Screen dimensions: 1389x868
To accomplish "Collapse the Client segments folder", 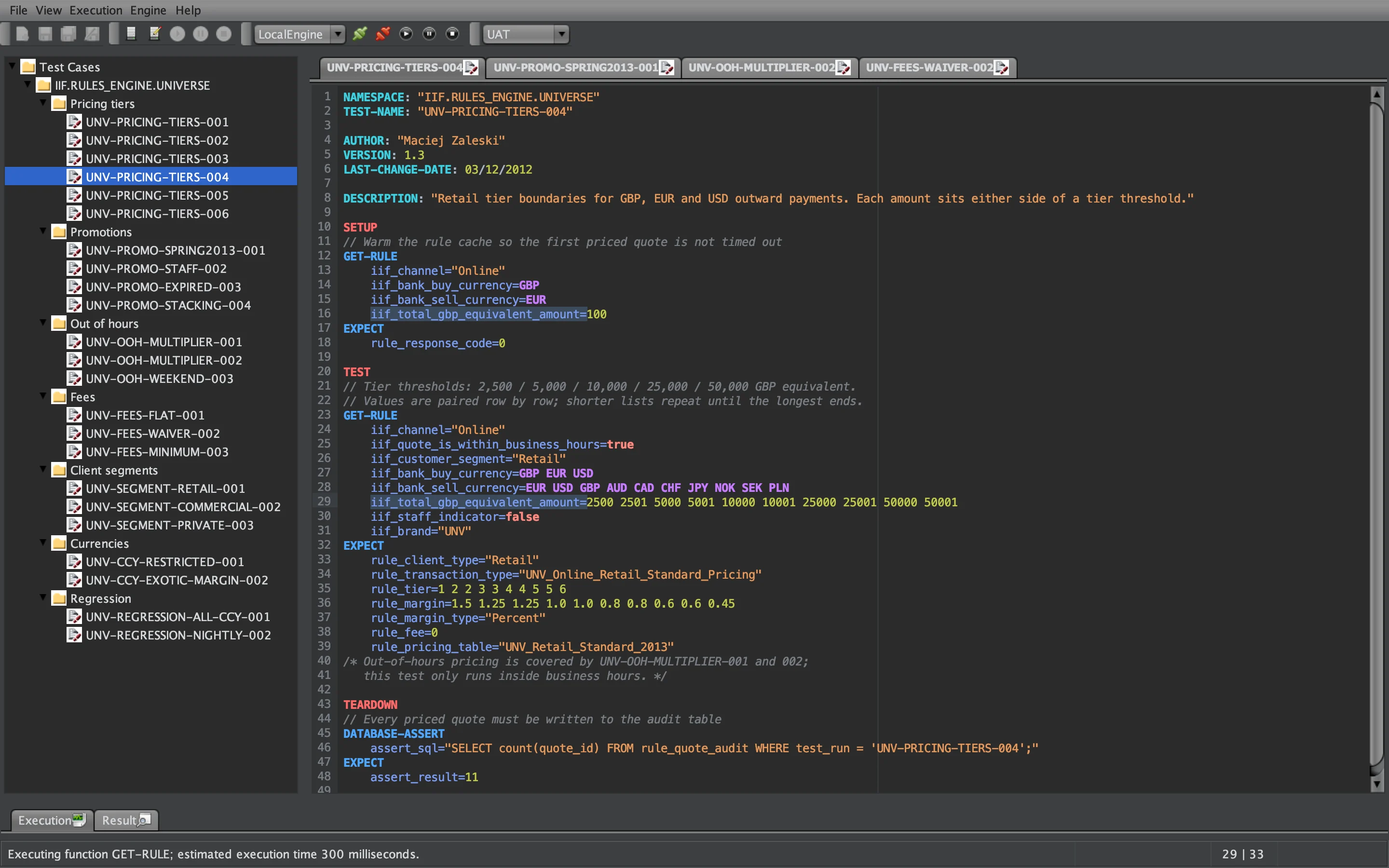I will (43, 469).
